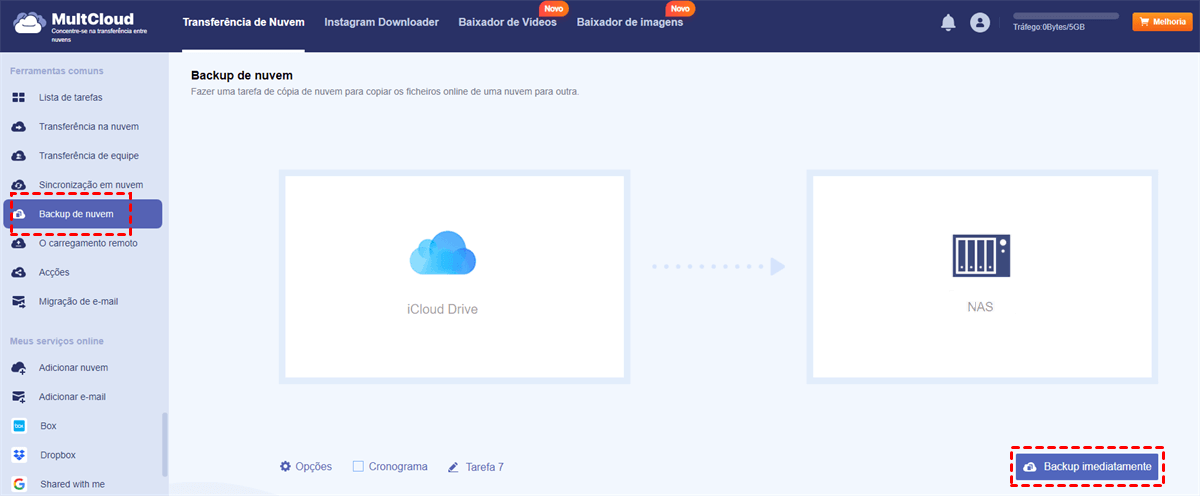Rename the task via Tarefa 7
1200x496 pixels.
(484, 466)
